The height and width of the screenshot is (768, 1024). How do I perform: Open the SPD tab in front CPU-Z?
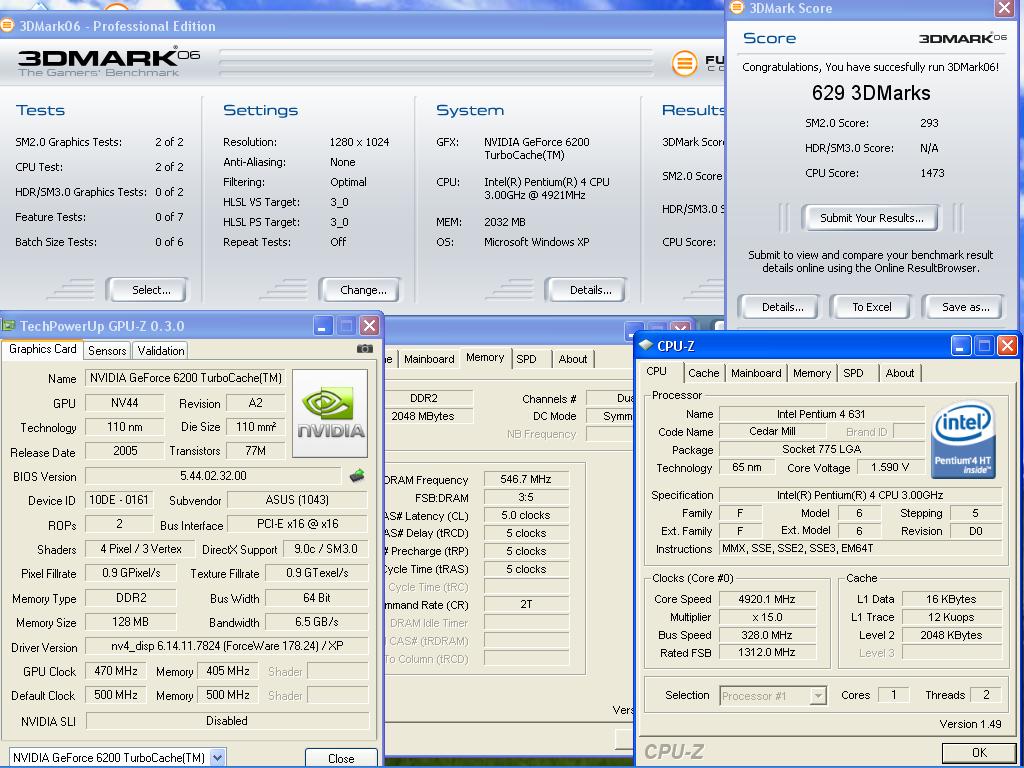tap(853, 373)
